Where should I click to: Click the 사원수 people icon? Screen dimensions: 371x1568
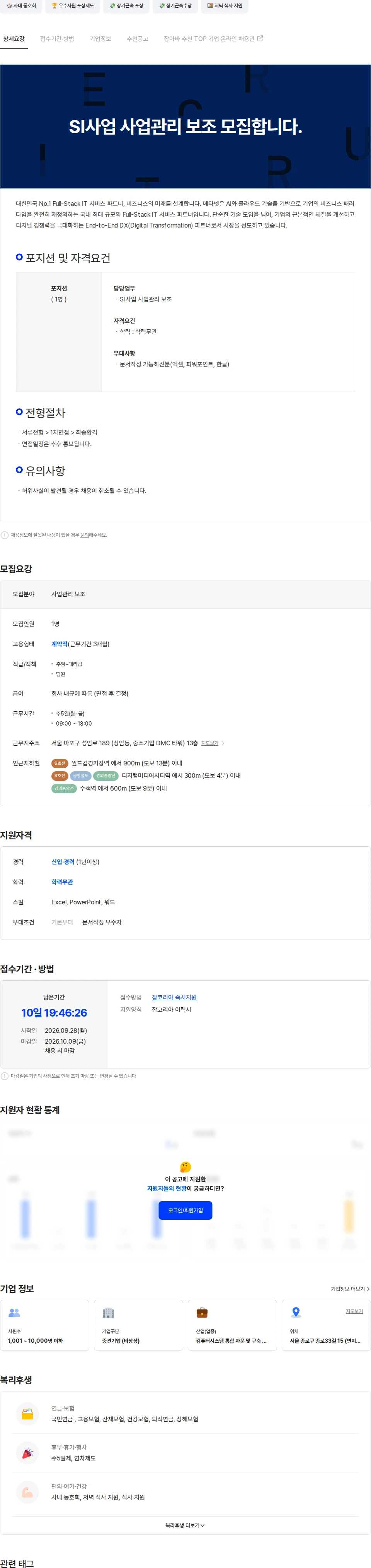[x=15, y=1313]
